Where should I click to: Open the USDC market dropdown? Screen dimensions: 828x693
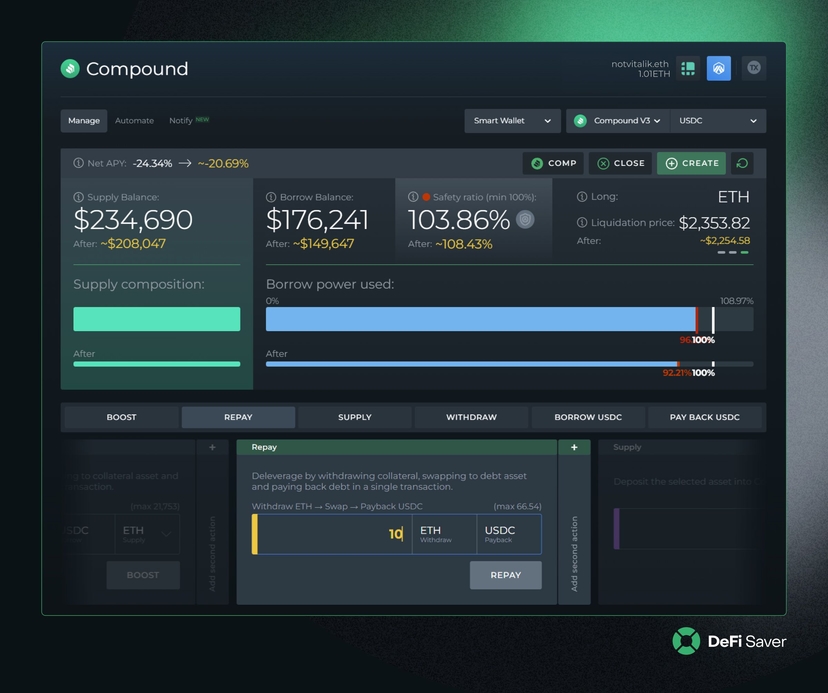[x=718, y=121]
